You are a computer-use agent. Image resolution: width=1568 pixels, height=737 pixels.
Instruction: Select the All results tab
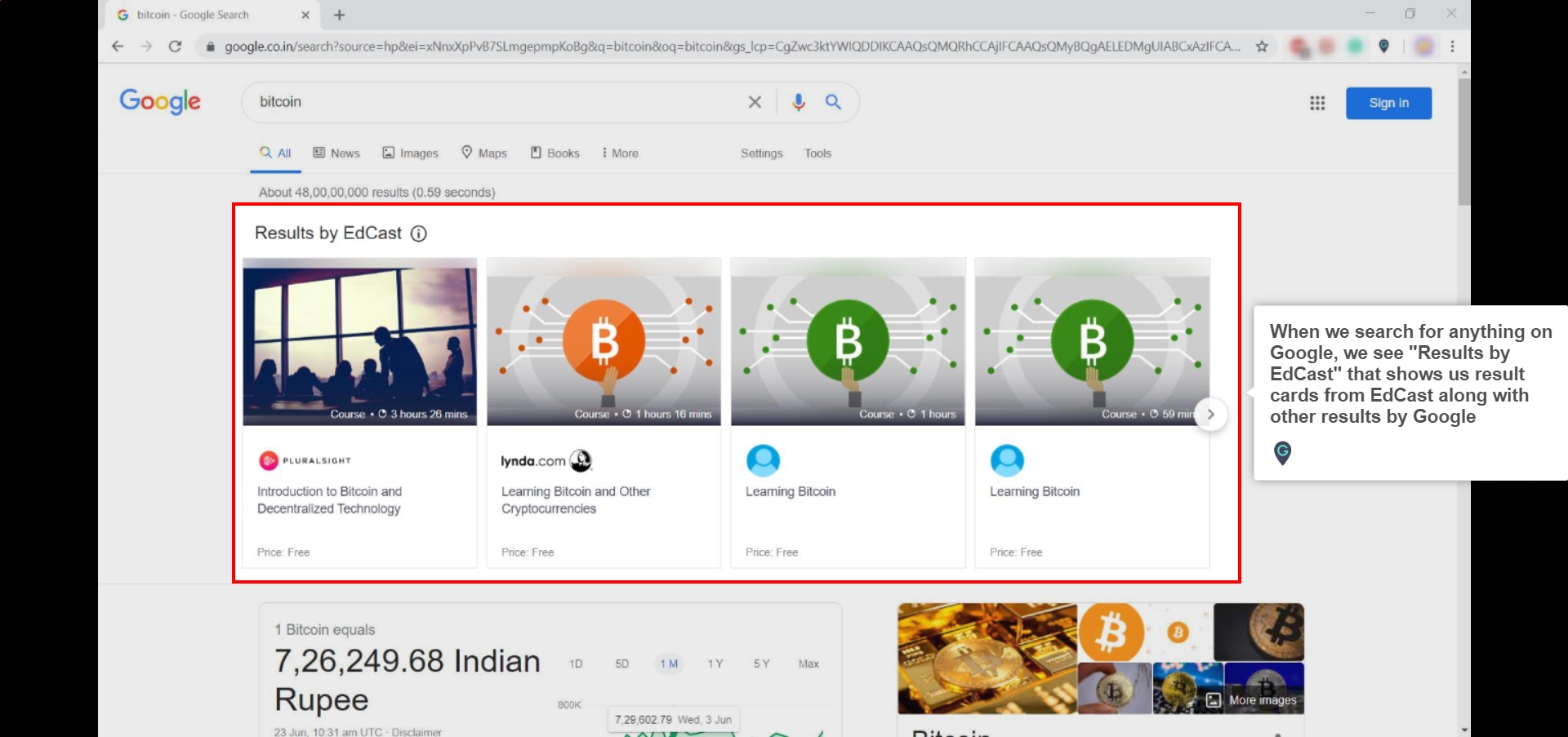tap(275, 153)
